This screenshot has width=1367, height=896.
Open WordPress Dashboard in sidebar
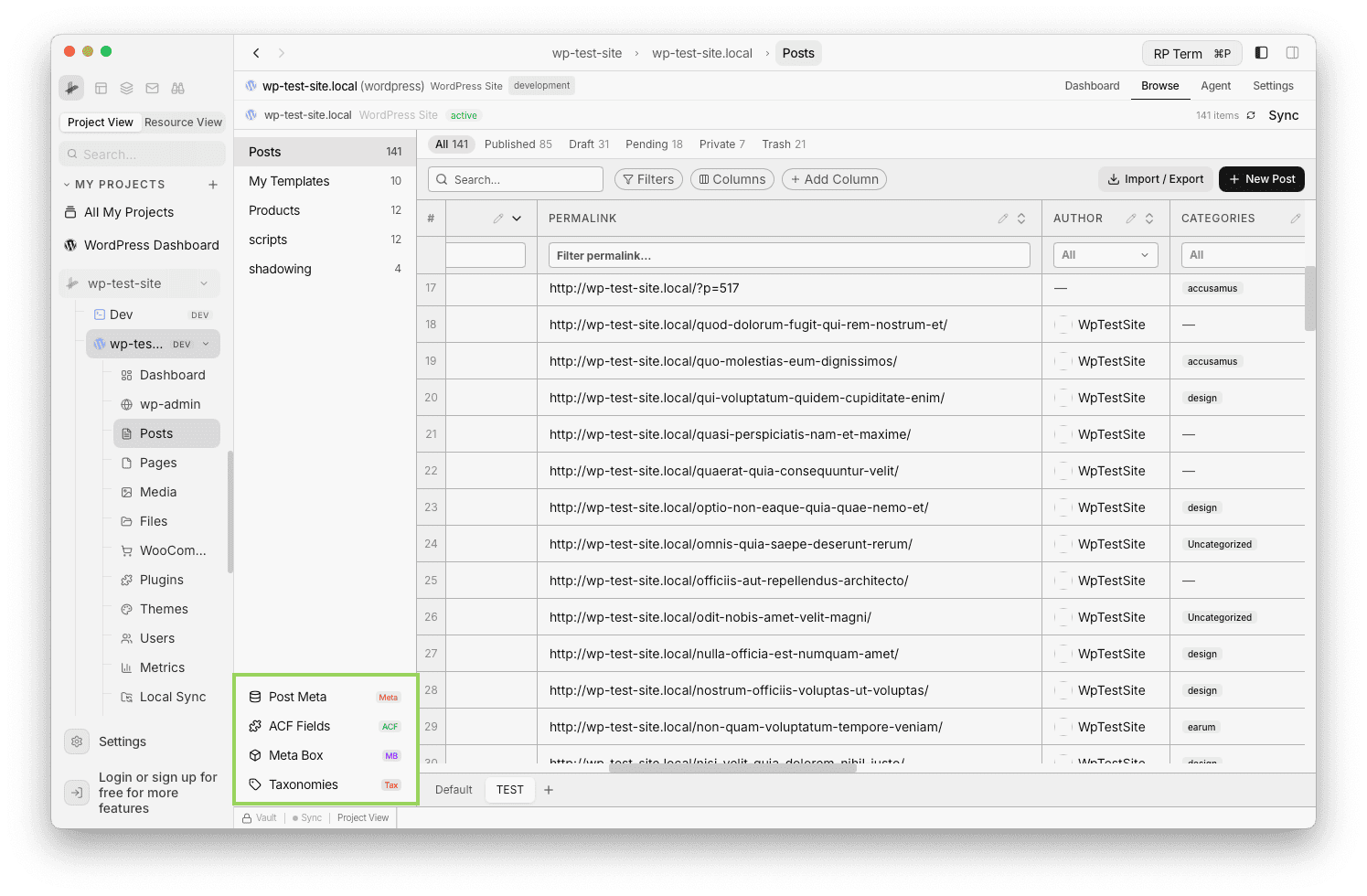click(142, 245)
